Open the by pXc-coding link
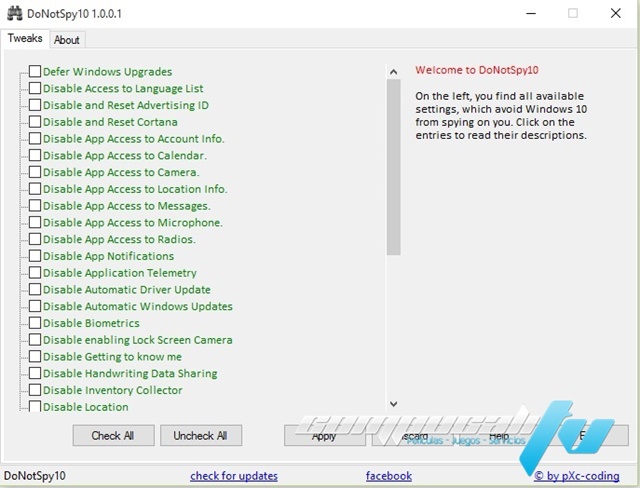 tap(577, 476)
